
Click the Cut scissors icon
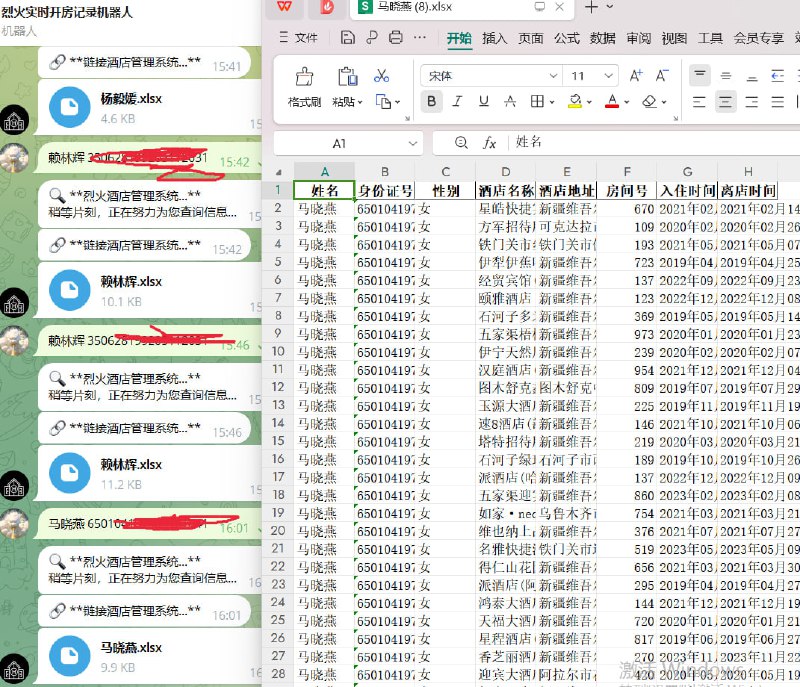(383, 74)
